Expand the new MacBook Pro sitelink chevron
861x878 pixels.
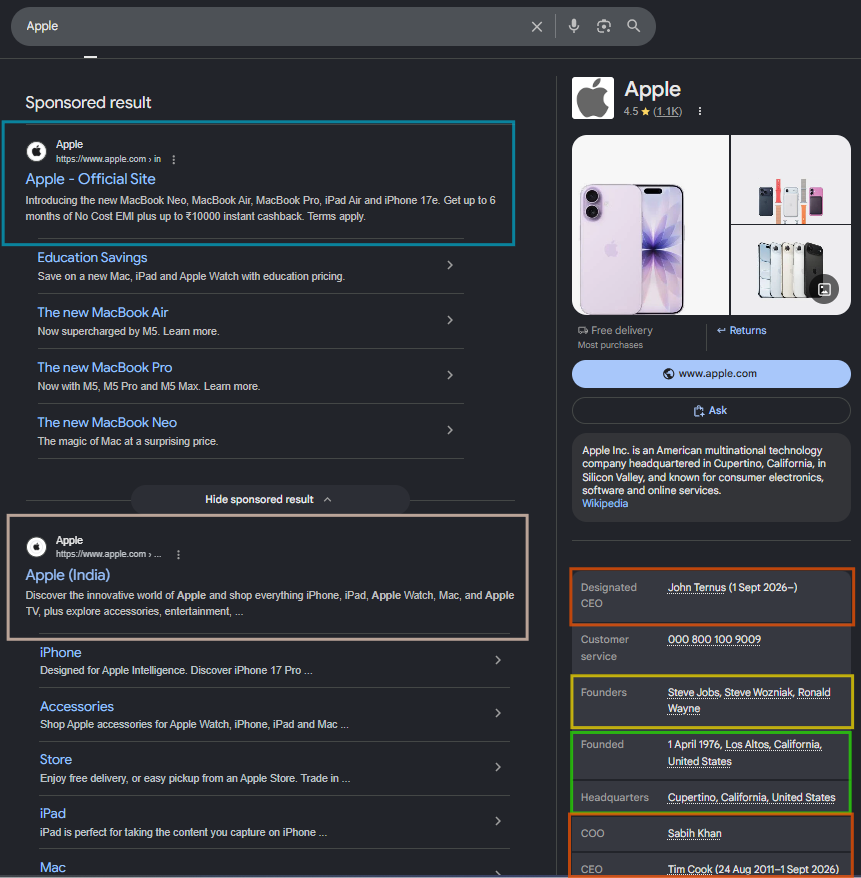450,375
